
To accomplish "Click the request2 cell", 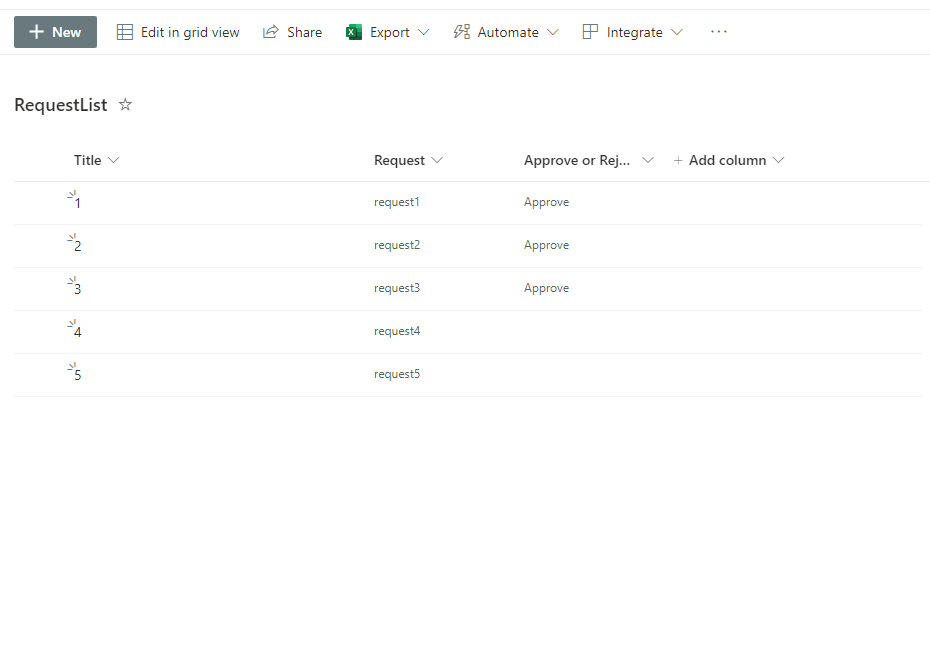I will (397, 245).
